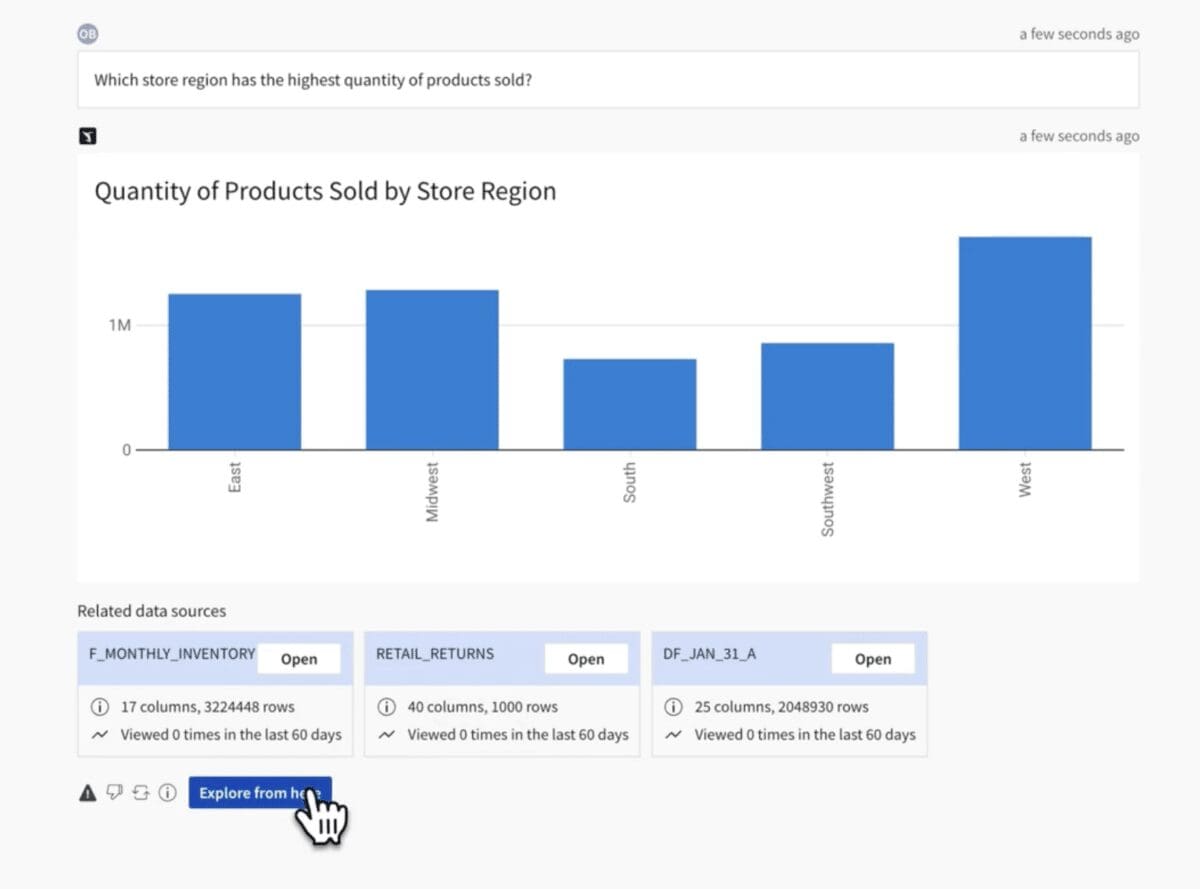The height and width of the screenshot is (889, 1200).
Task: Click the info icon beside Explore from here
Action: 167,793
